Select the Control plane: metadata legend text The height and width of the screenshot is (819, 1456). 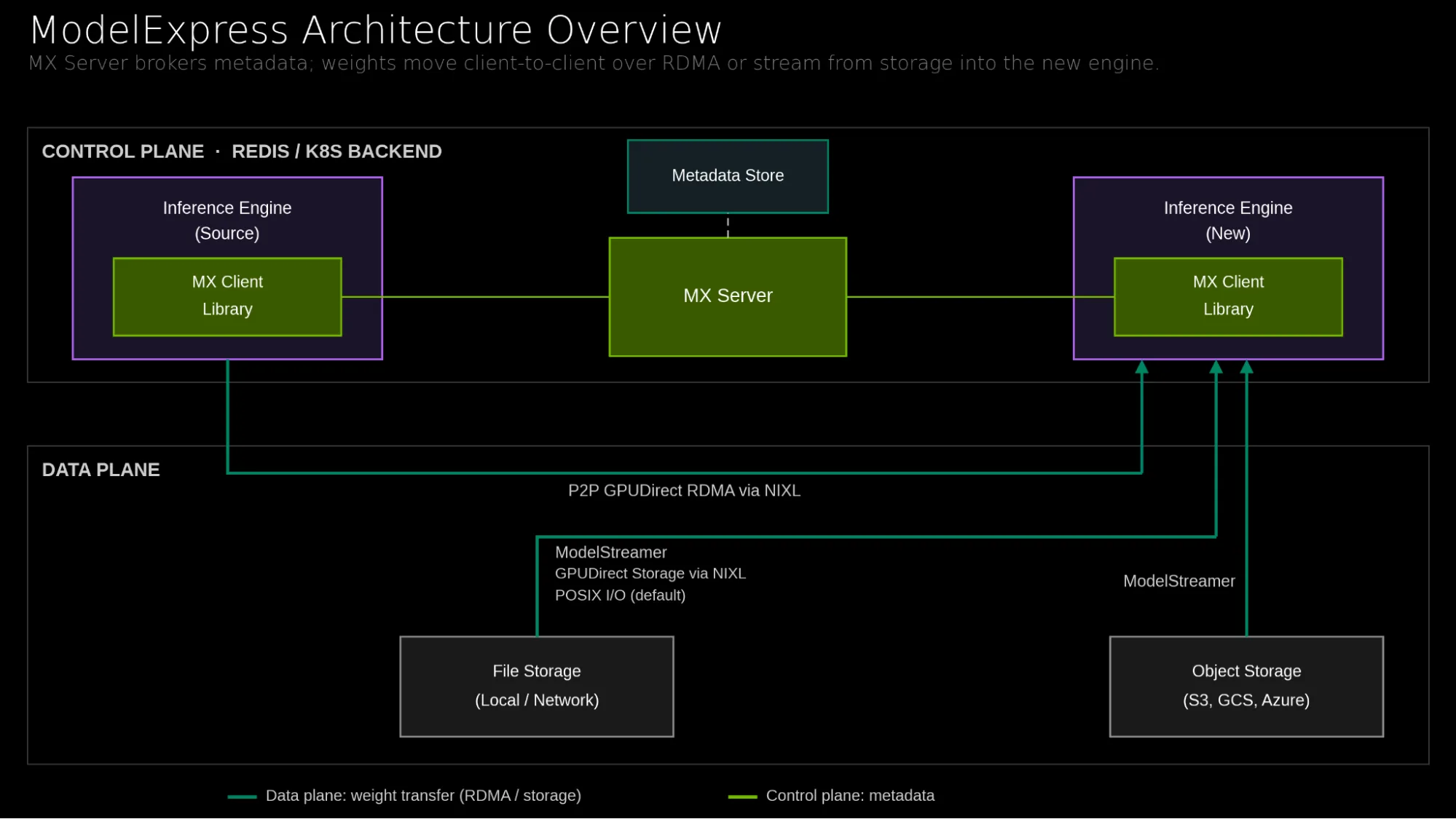click(x=850, y=796)
